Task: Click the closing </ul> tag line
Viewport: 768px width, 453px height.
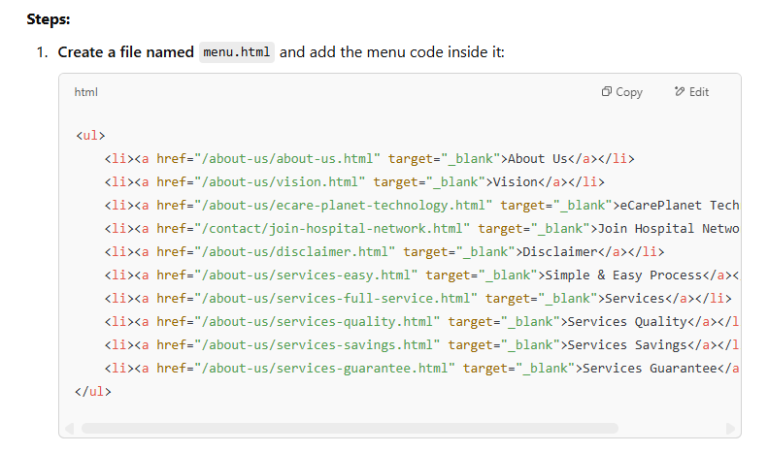Action: point(93,391)
